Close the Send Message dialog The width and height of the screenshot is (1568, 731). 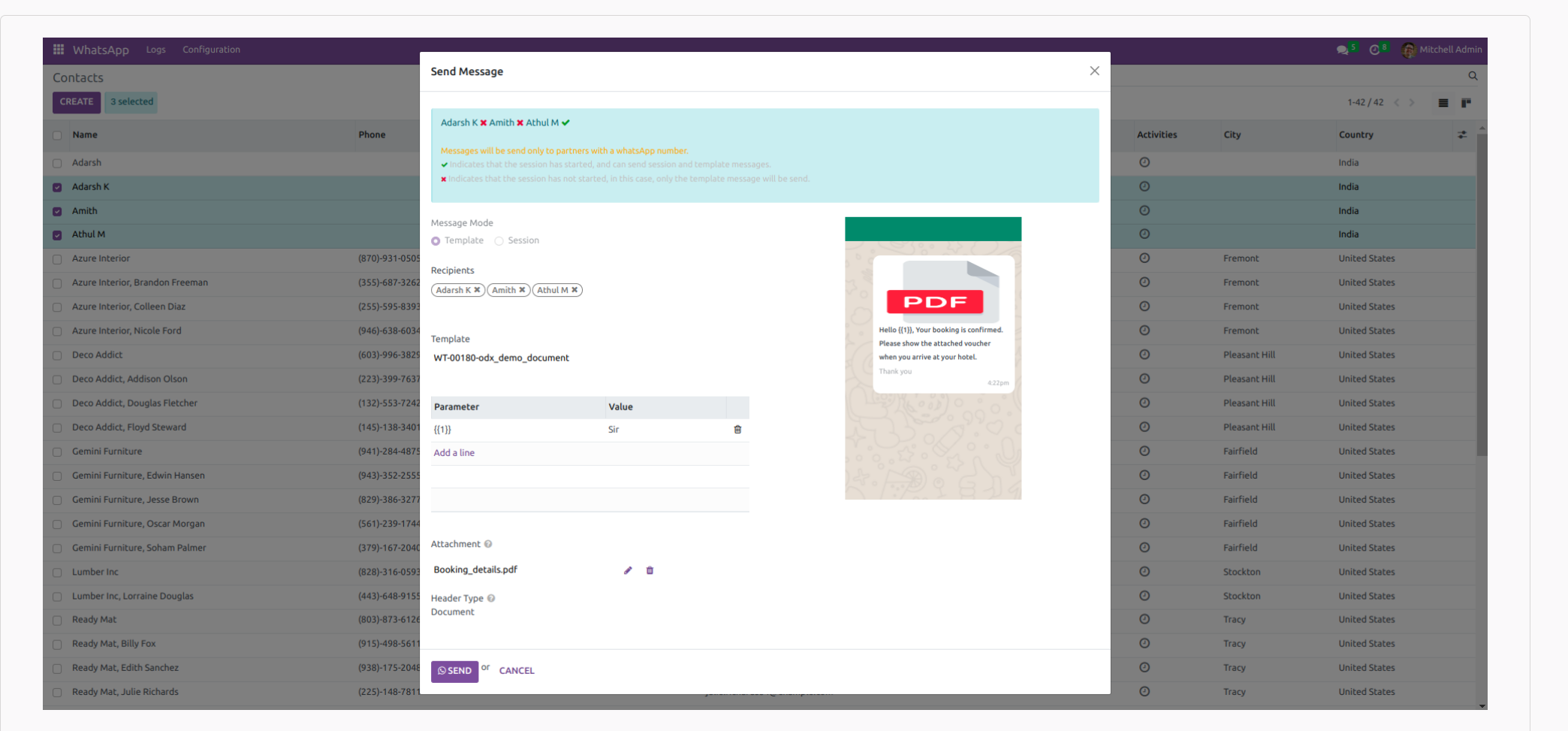coord(1094,71)
